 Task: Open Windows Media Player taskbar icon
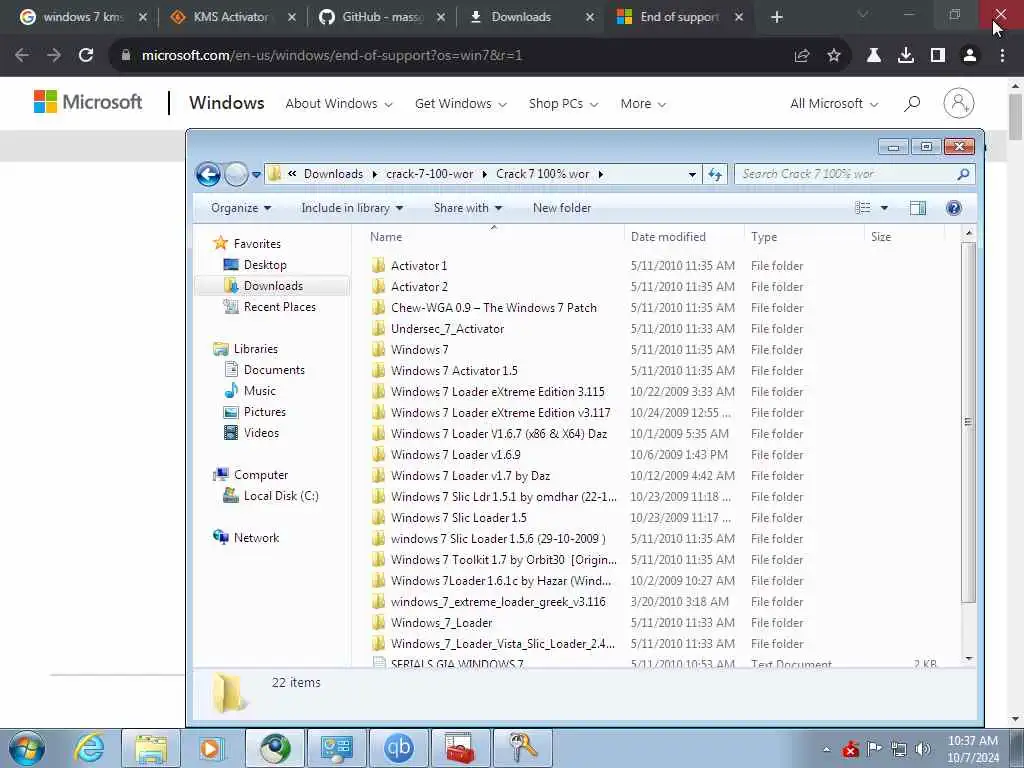[x=210, y=748]
